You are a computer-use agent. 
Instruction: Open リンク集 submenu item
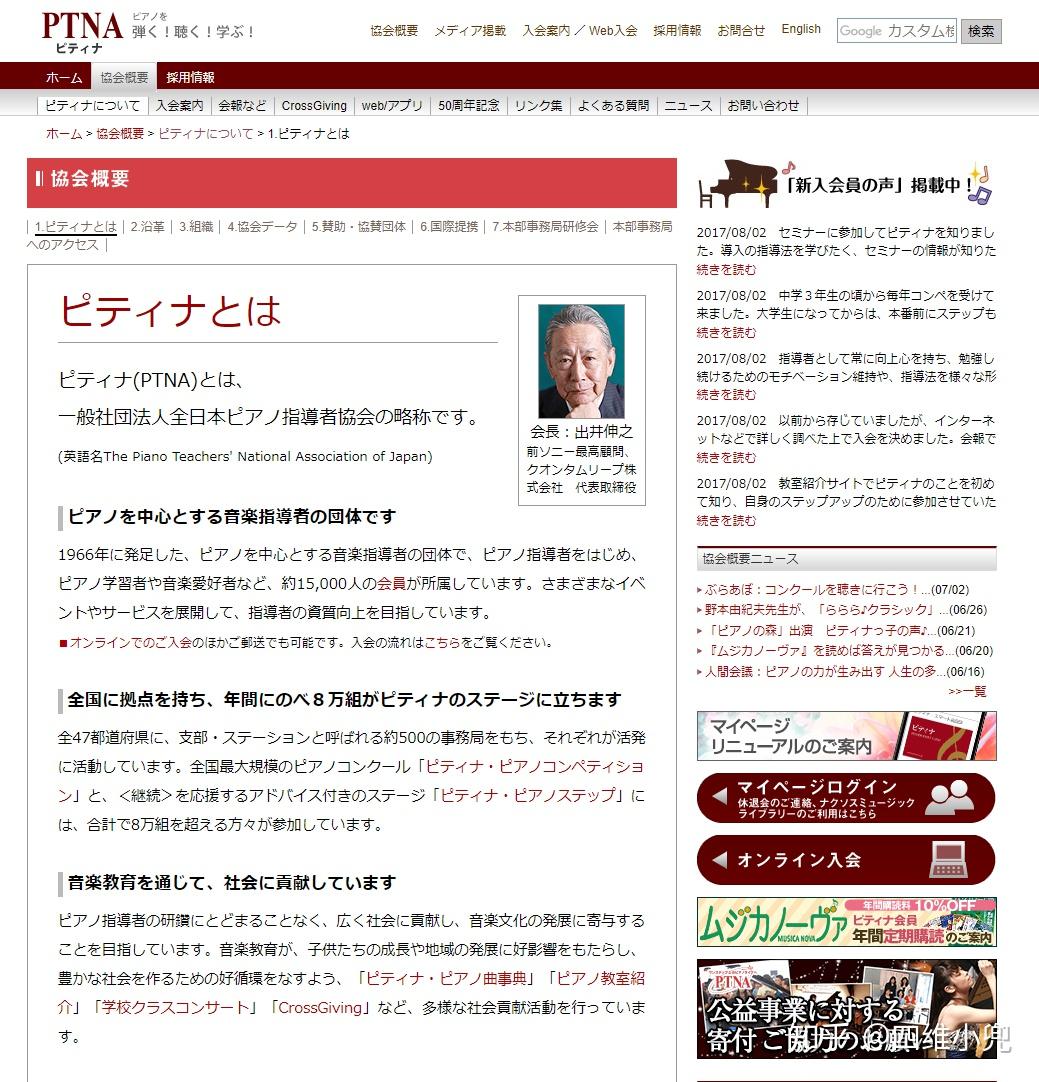pyautogui.click(x=538, y=106)
